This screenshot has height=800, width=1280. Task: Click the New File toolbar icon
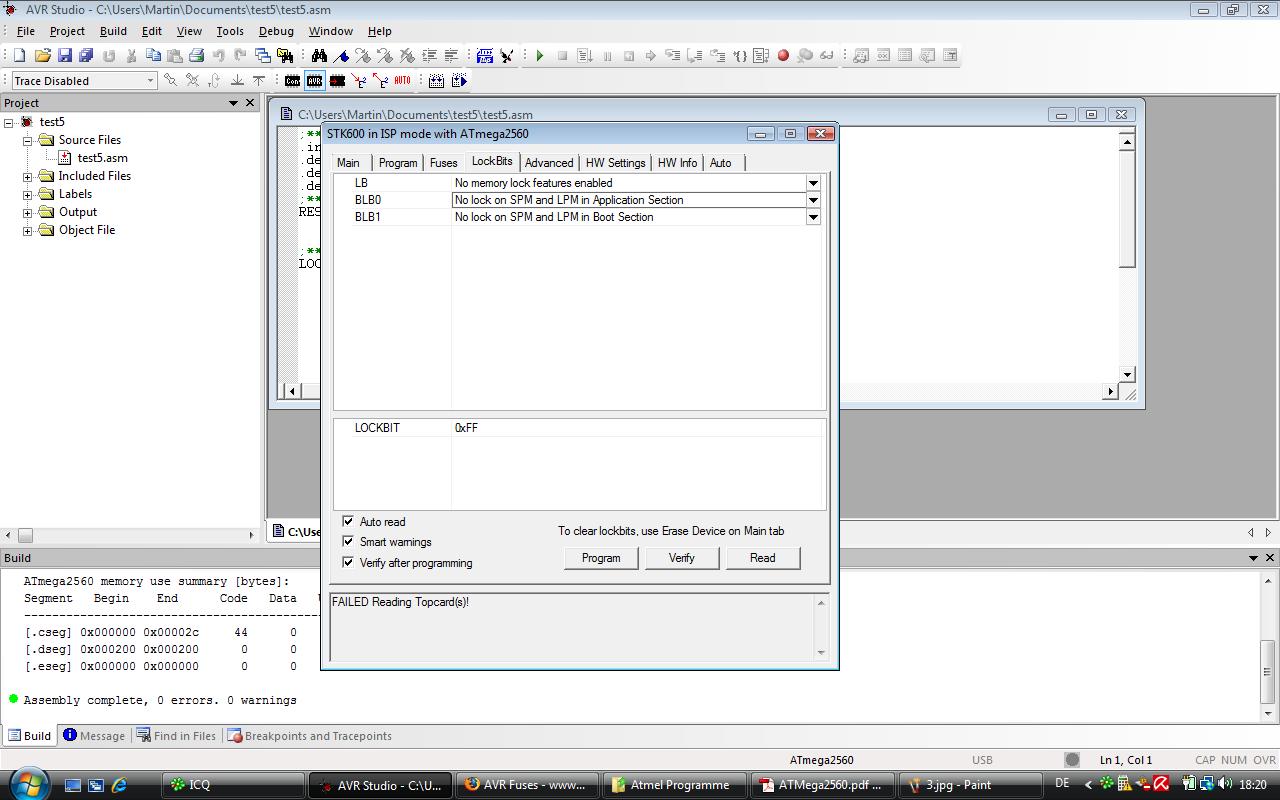[19, 56]
